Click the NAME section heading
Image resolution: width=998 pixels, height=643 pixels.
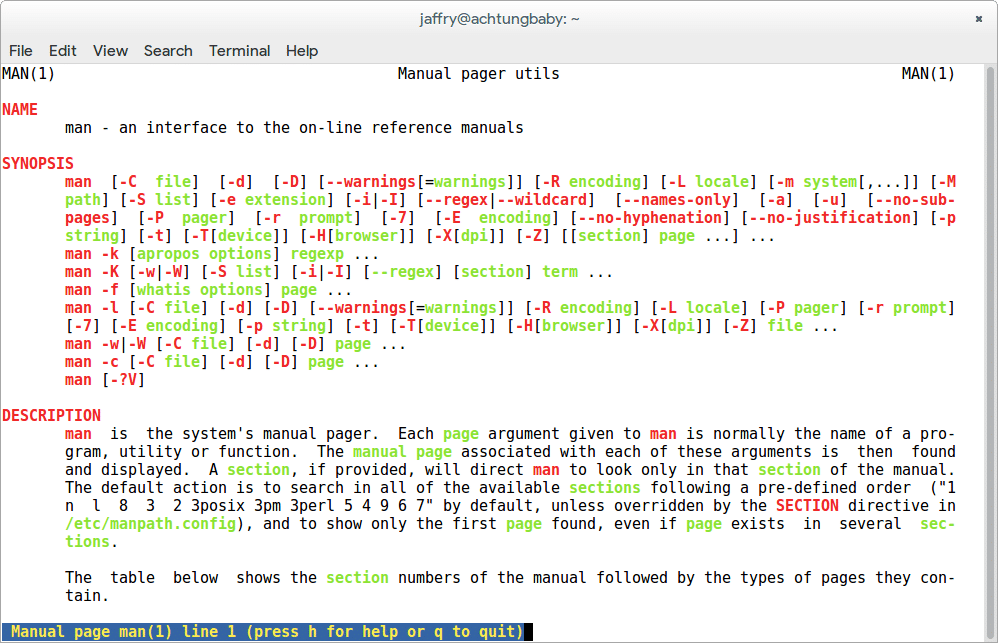coord(20,110)
